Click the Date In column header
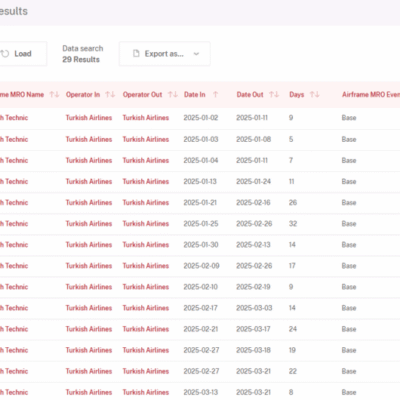The image size is (400, 400). (x=195, y=95)
